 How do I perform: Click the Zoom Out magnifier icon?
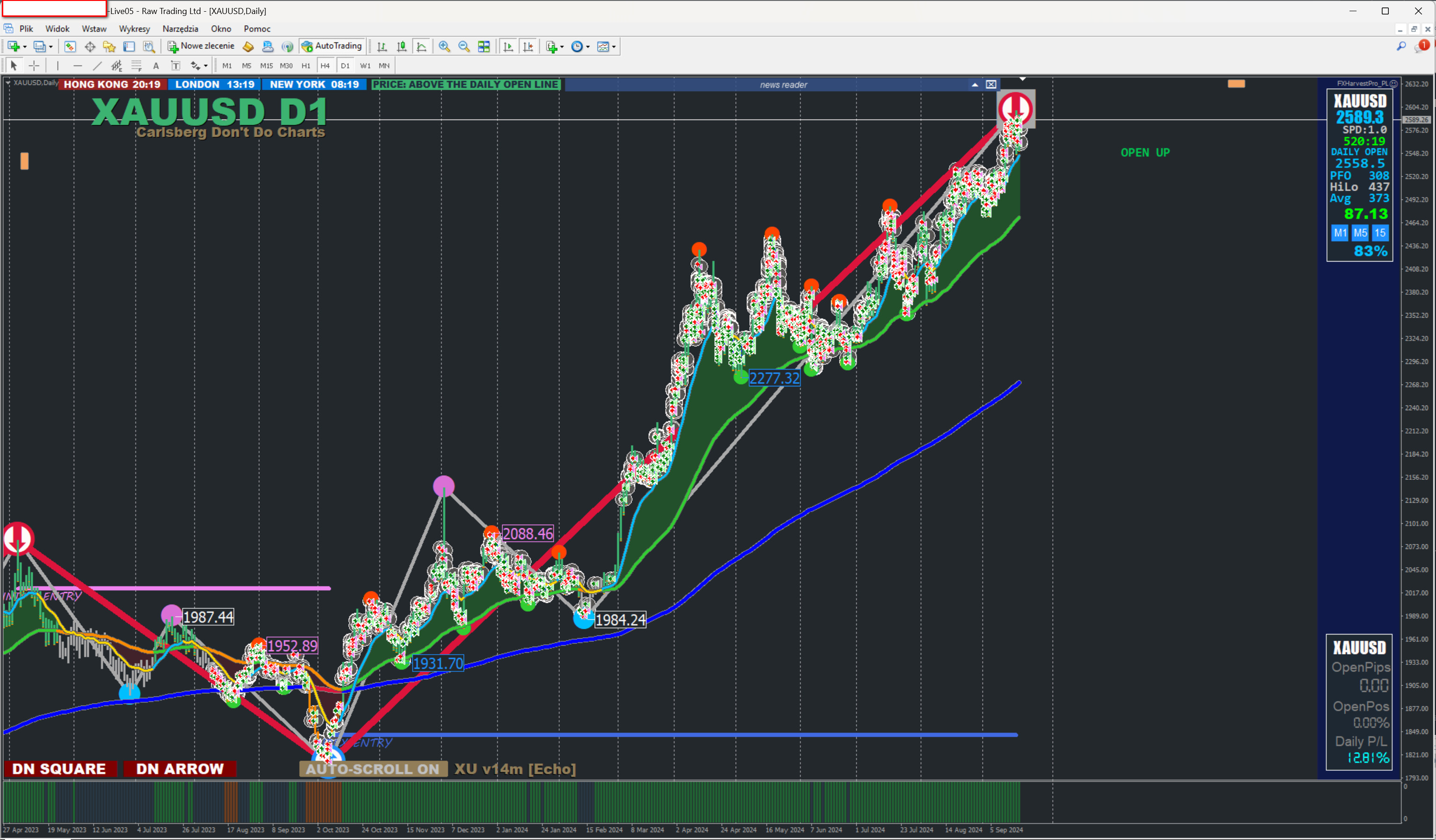[x=464, y=47]
